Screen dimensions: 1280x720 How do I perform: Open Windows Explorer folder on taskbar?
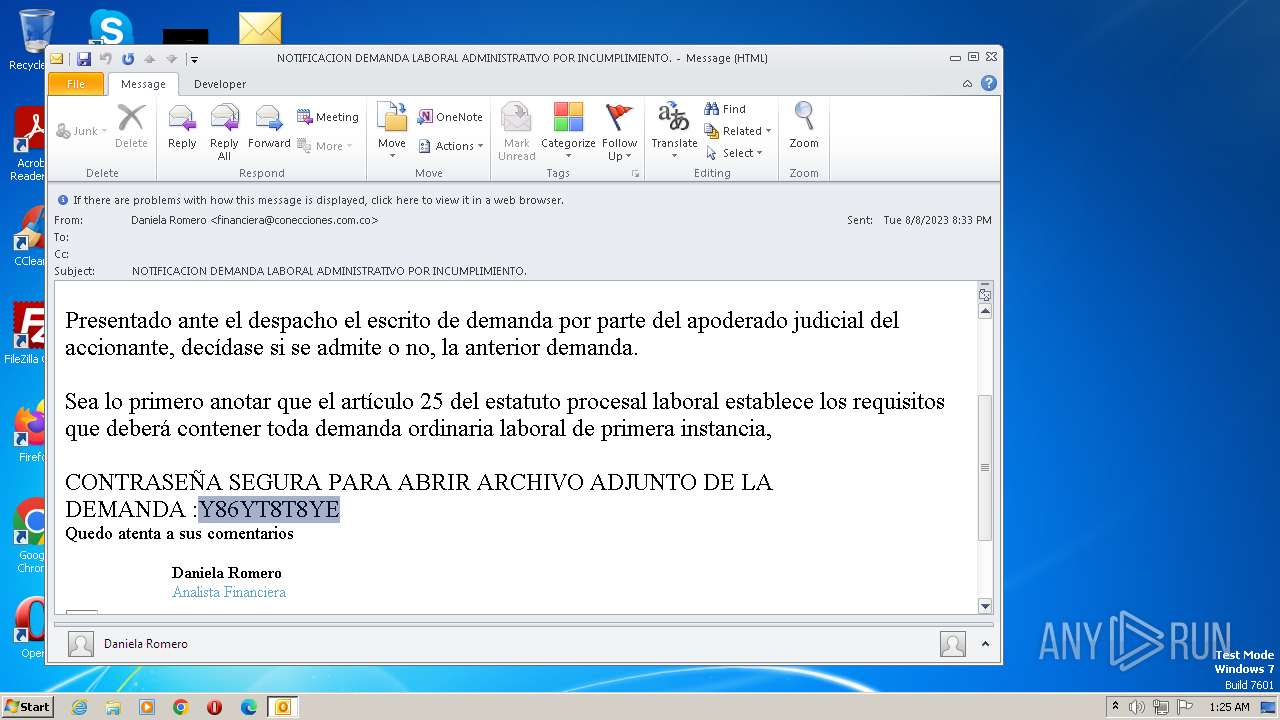pyautogui.click(x=113, y=707)
